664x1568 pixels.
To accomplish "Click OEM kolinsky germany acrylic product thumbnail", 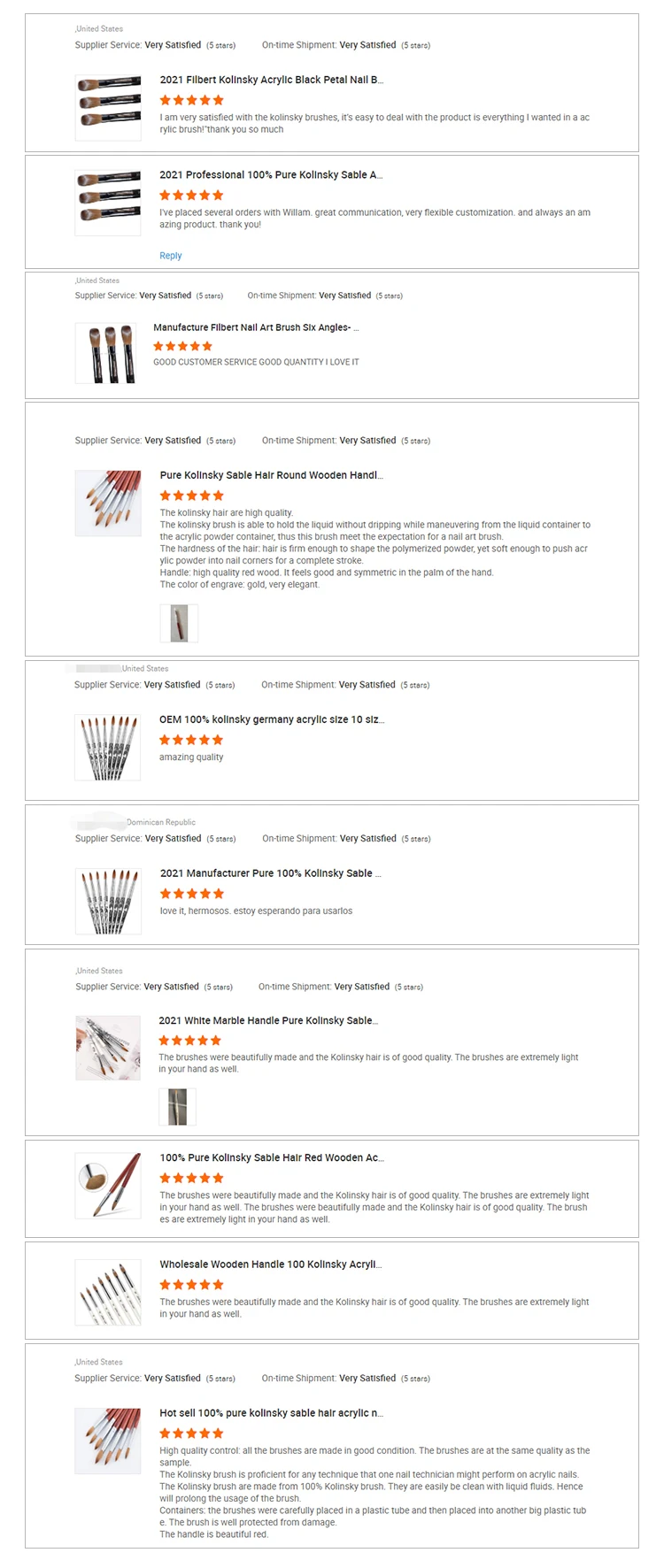I will coord(108,747).
